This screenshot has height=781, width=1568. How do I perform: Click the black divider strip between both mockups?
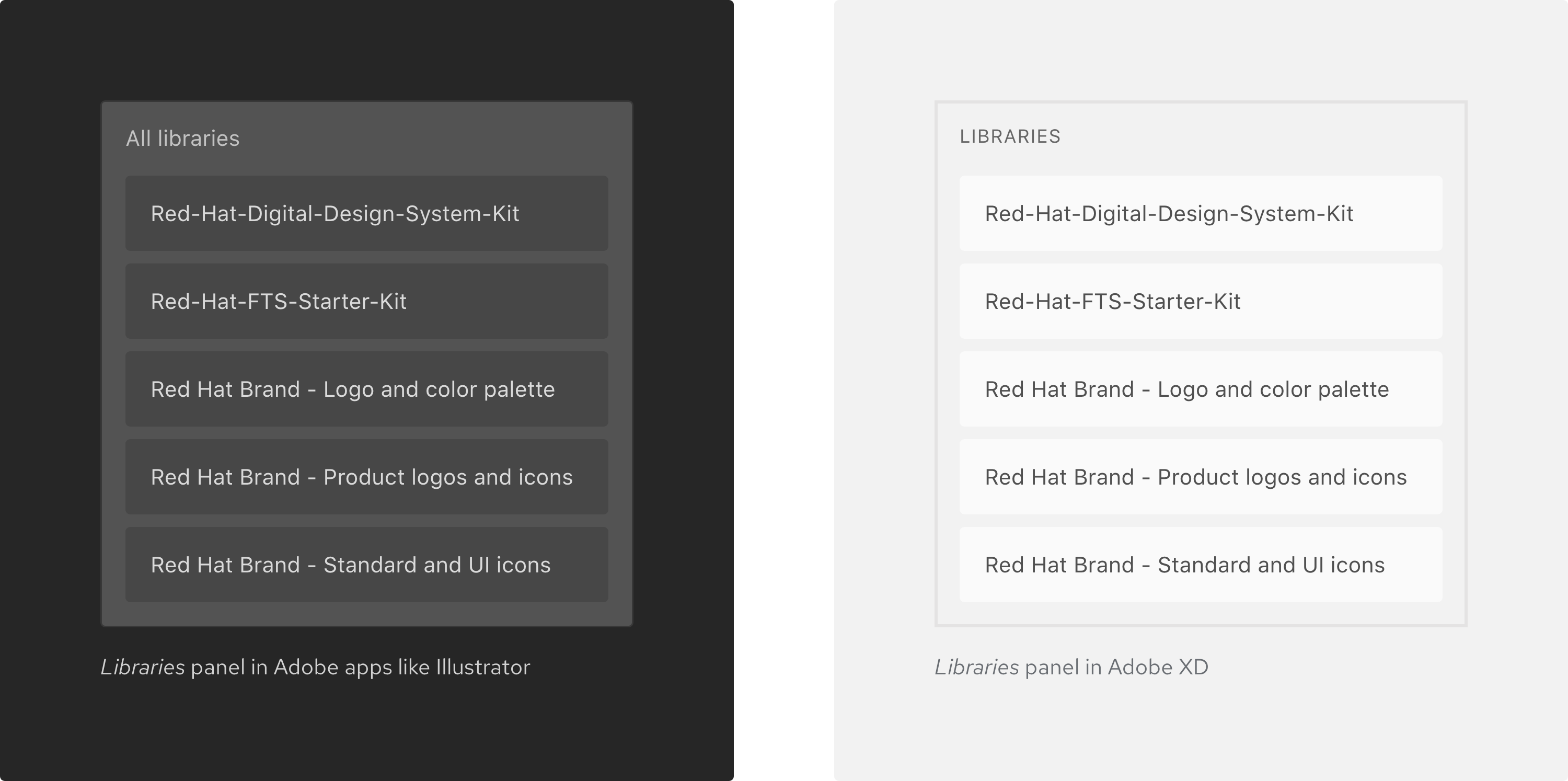tap(783, 389)
